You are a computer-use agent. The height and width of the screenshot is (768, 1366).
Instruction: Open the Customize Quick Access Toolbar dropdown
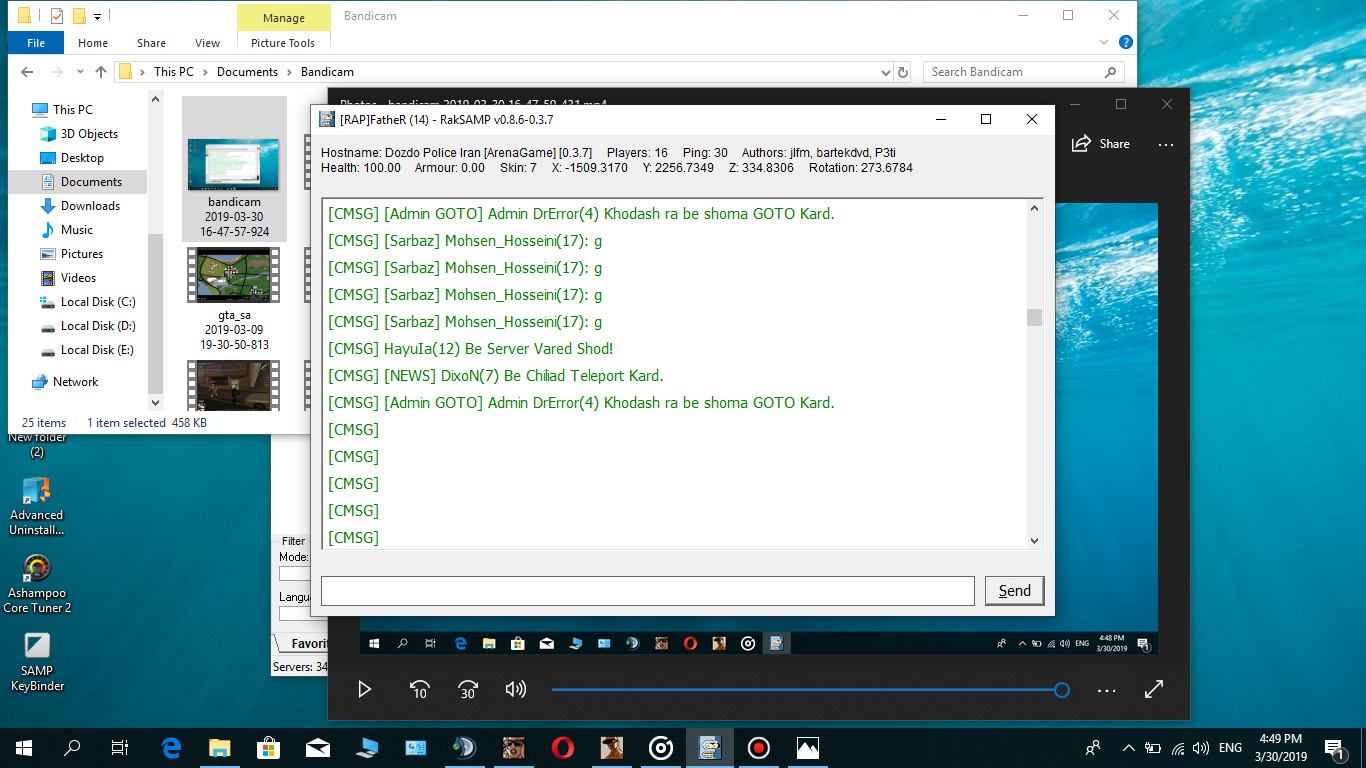point(97,16)
